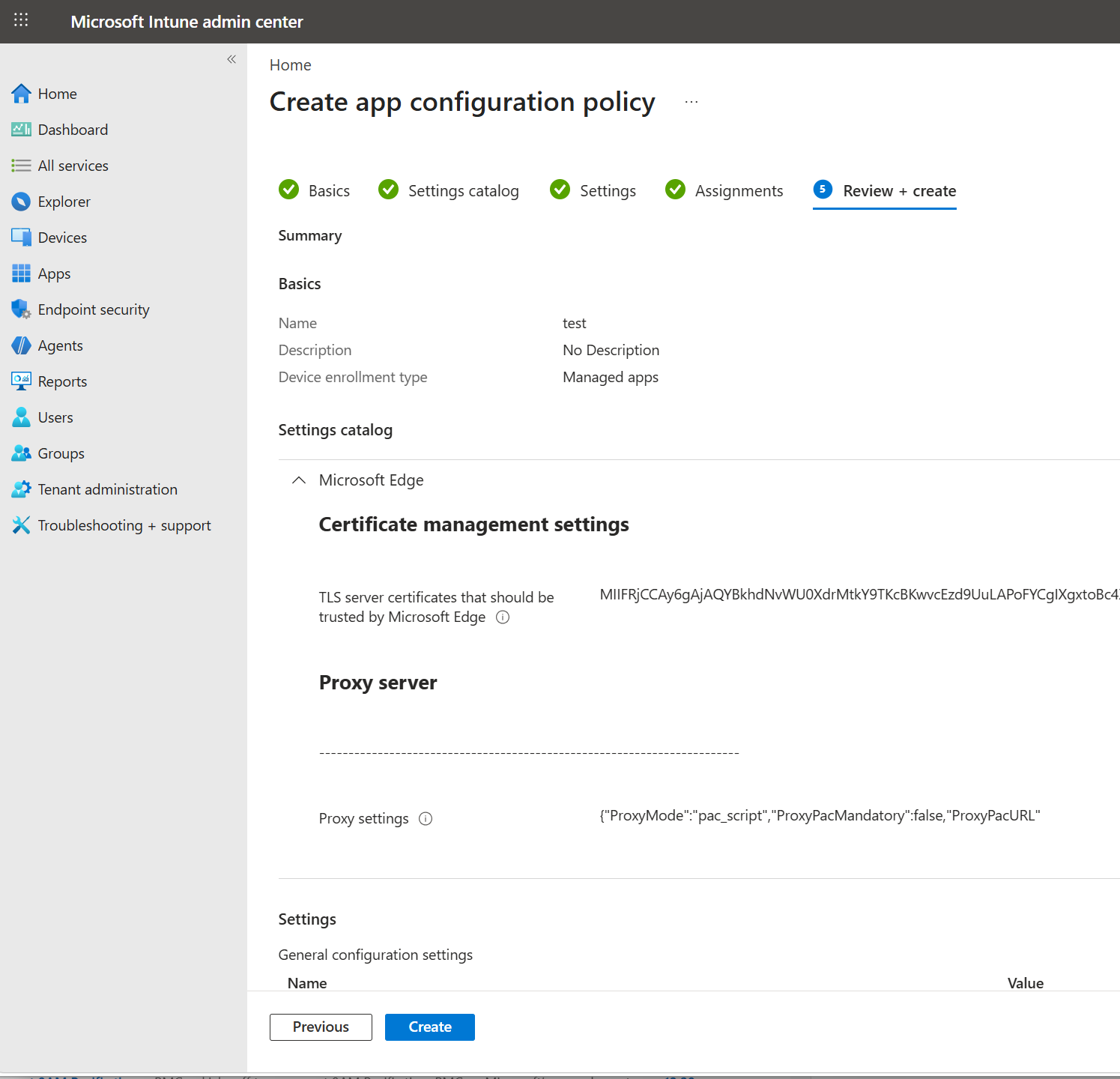Click the 'Managed apps' enrollment type value
Image resolution: width=1120 pixels, height=1079 pixels.
(611, 377)
